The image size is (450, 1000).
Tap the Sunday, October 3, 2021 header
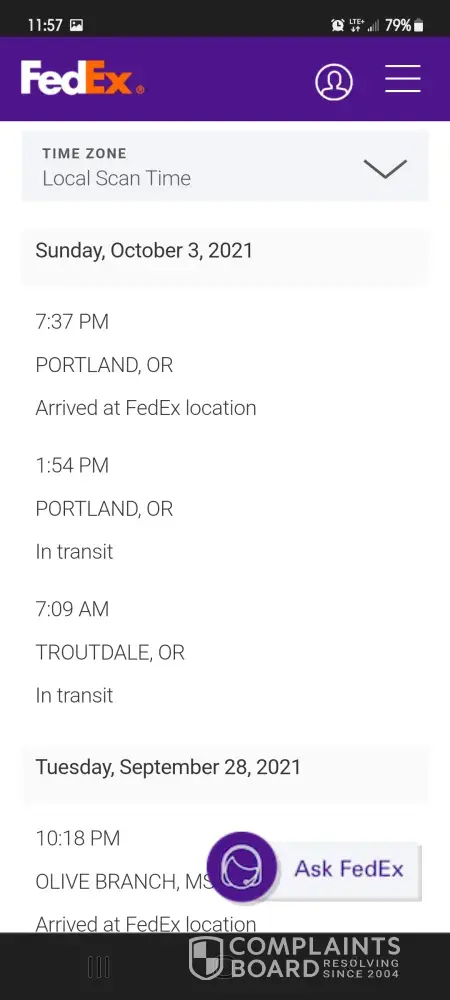point(144,250)
